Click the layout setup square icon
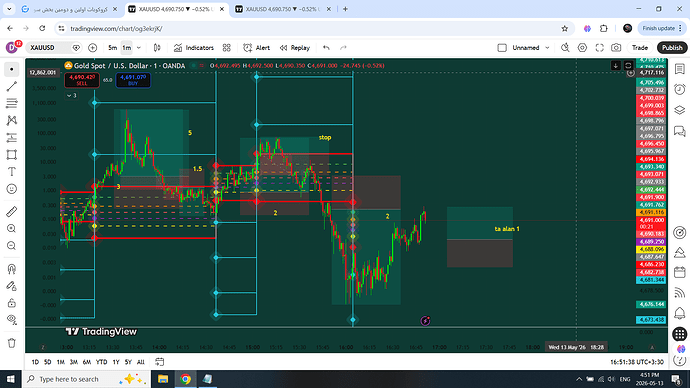690x388 pixels. pyautogui.click(x=502, y=48)
